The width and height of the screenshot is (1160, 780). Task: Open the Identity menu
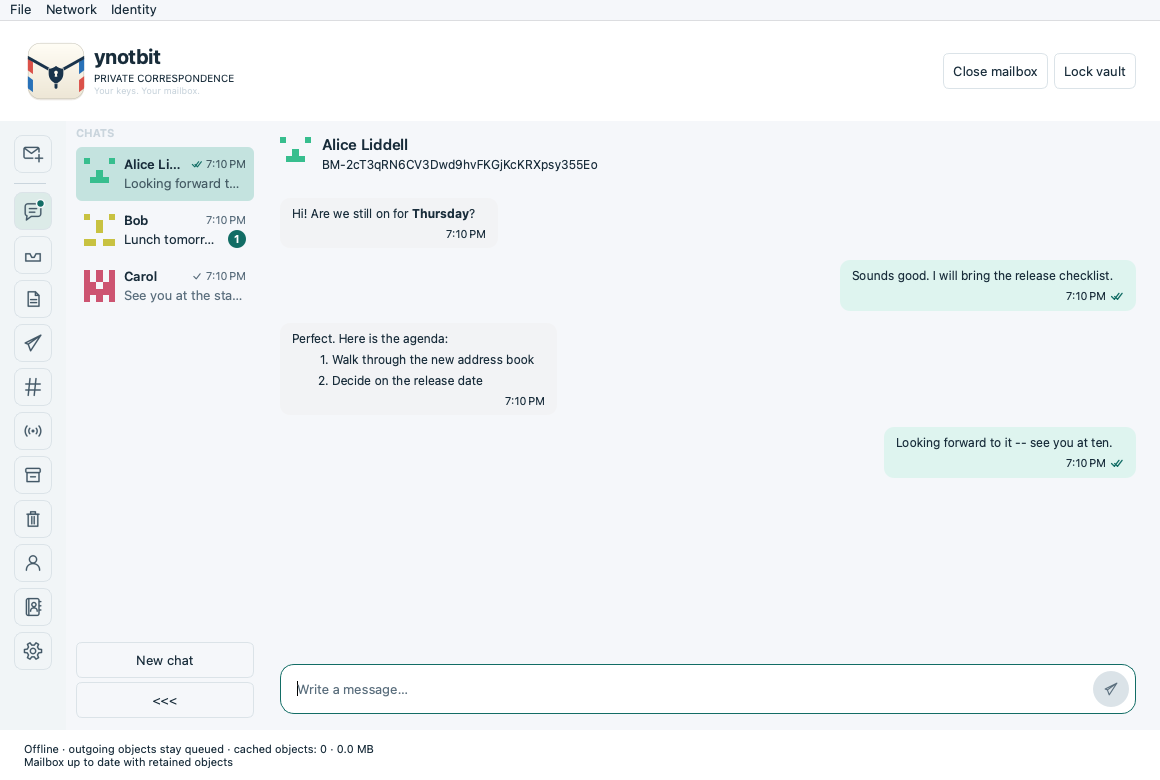pos(133,10)
